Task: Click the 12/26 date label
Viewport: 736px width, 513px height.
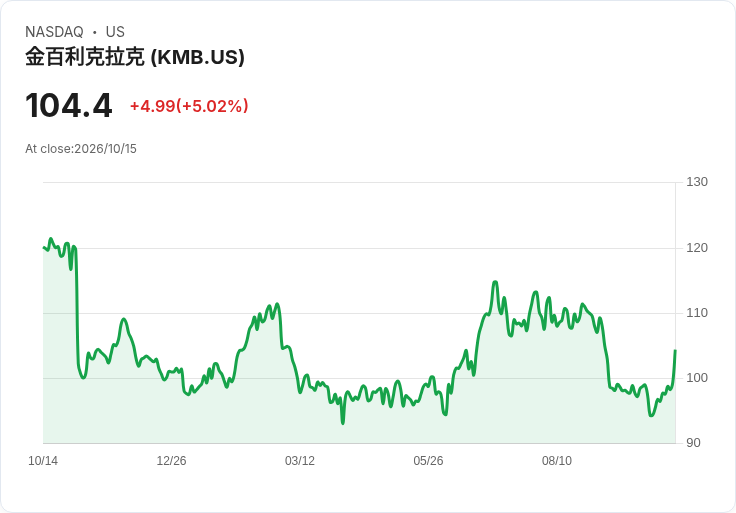Action: (171, 461)
